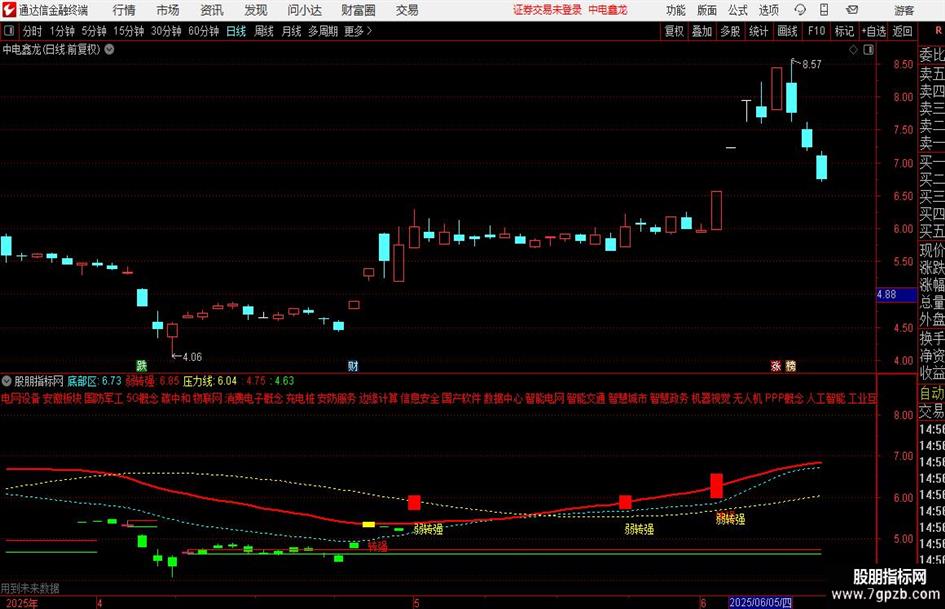Open the 交易 menu
Viewport: 945px width, 609px height.
tap(407, 10)
